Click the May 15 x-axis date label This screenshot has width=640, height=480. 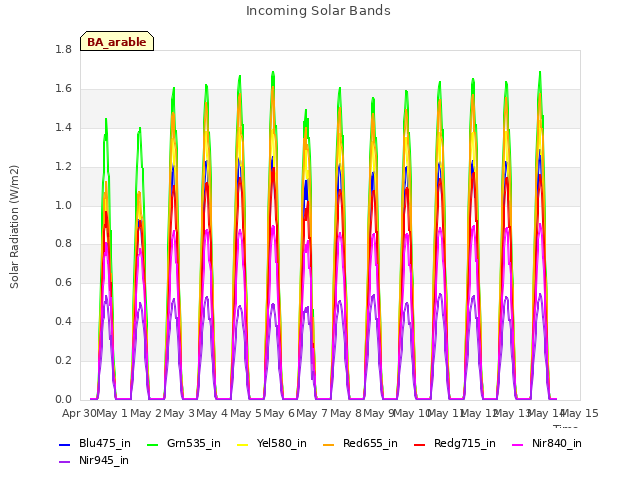point(580,414)
